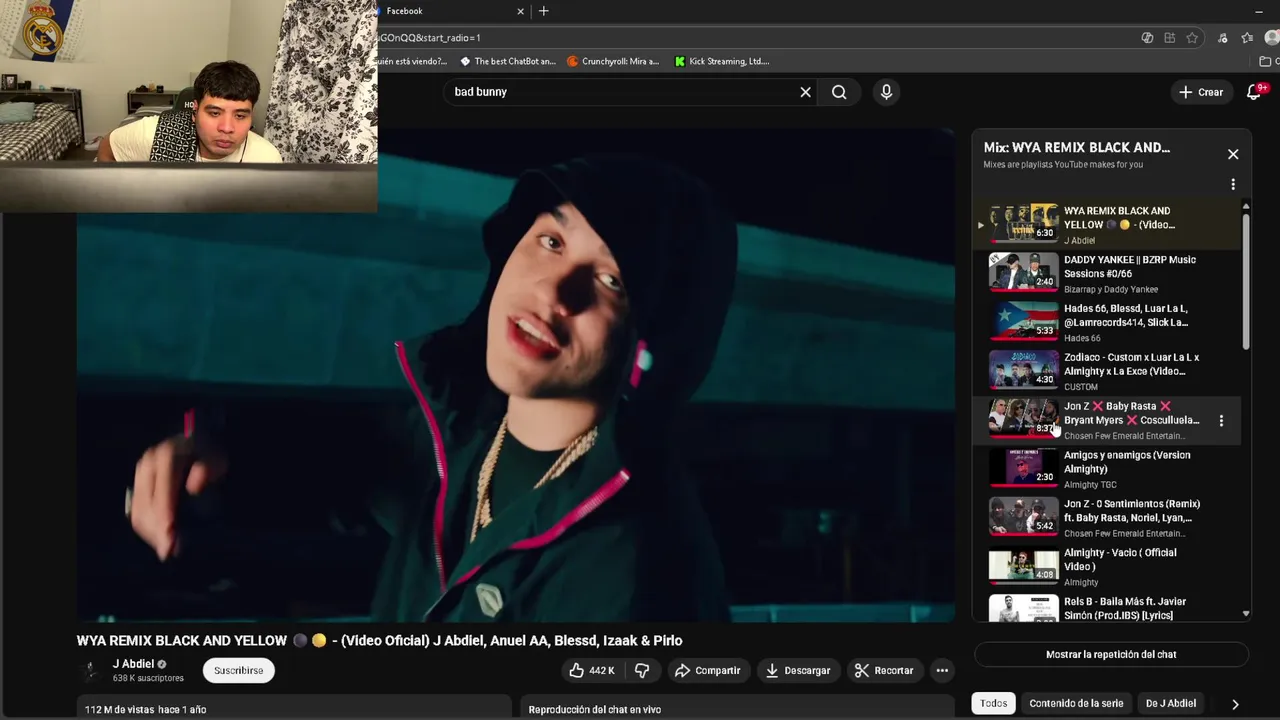Viewport: 1280px width, 720px height.
Task: Play Almighty - Vacío thumbnail
Action: 1023,565
